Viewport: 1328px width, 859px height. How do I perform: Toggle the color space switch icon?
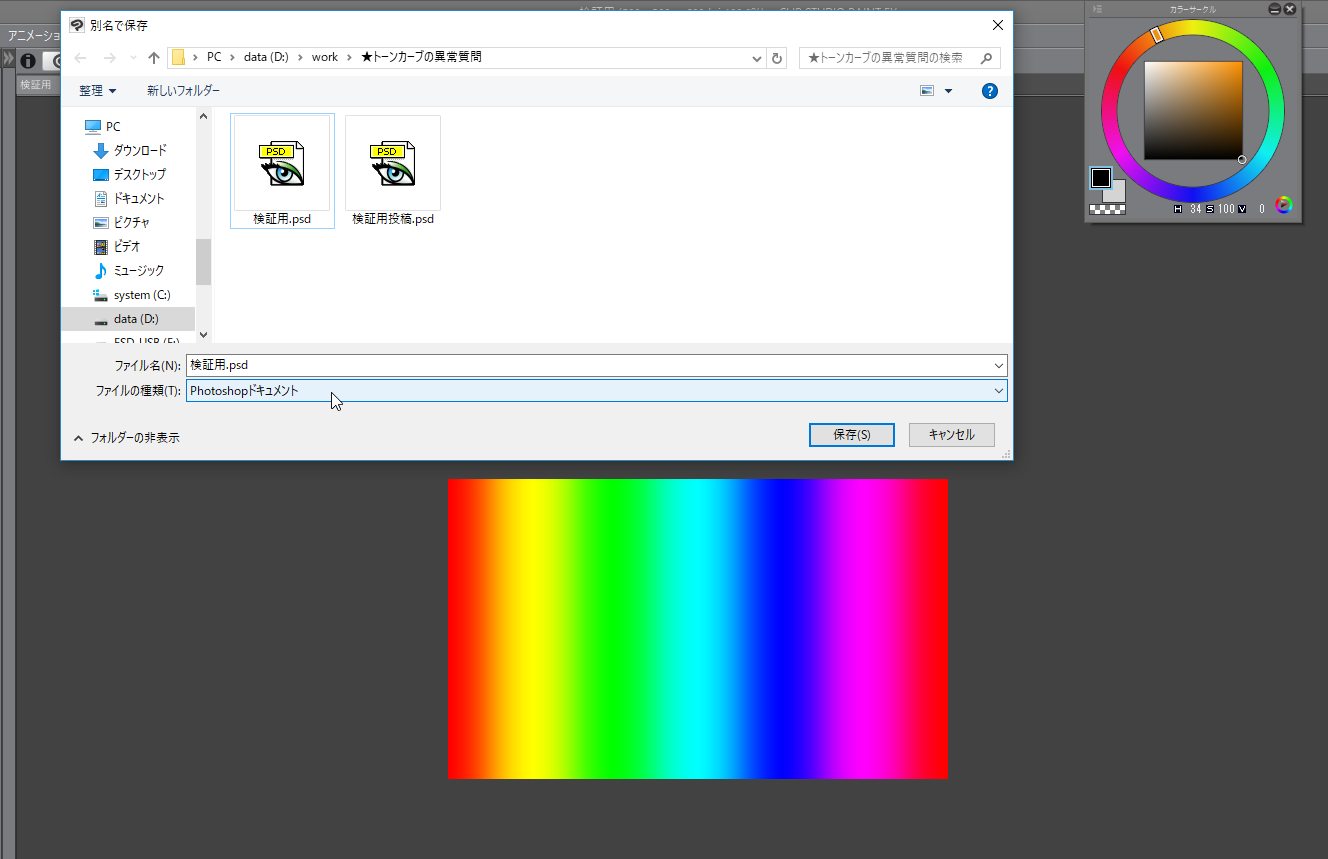tap(1283, 205)
